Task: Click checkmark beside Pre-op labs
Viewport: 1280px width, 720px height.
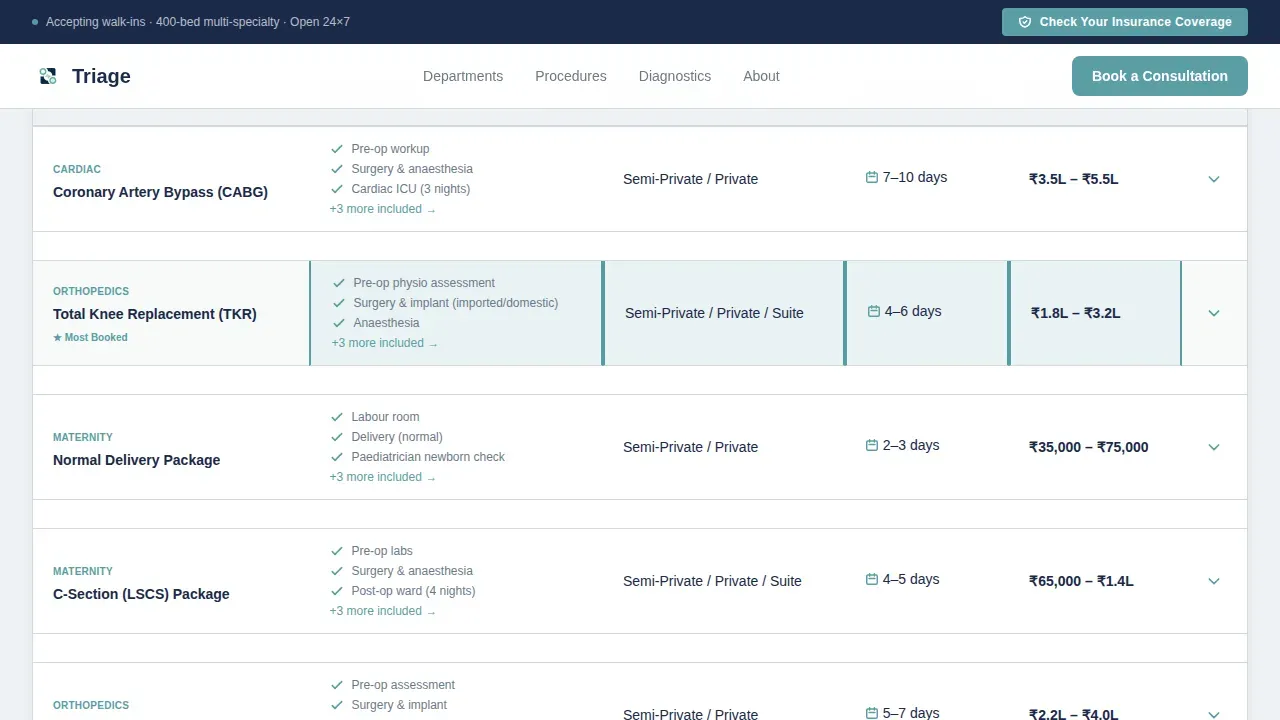Action: (x=337, y=551)
